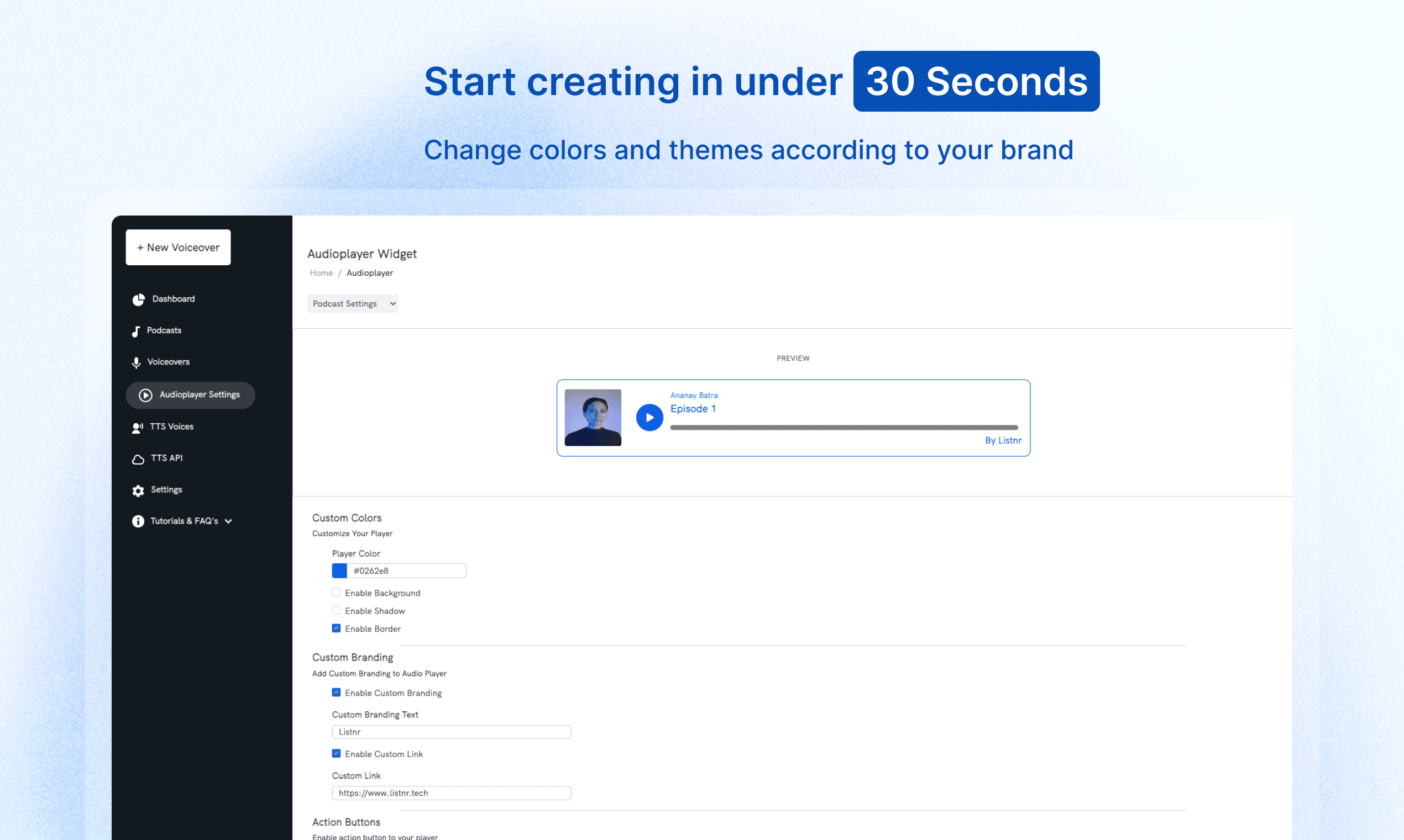Screen dimensions: 1404x840
Task: Click the Tutorials & FAQ's info icon
Action: coord(138,521)
